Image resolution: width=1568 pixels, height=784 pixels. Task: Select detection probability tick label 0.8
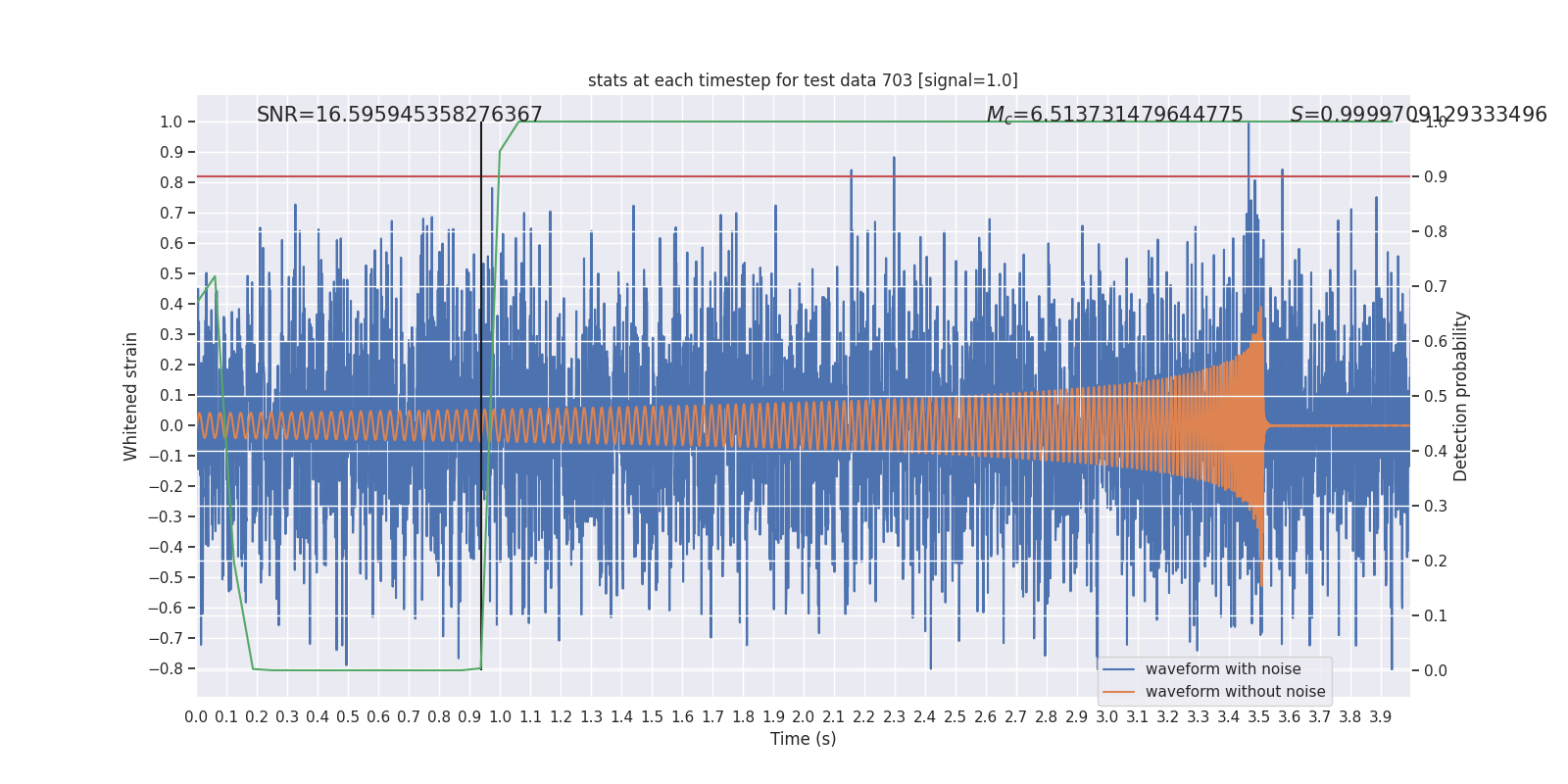point(1436,232)
